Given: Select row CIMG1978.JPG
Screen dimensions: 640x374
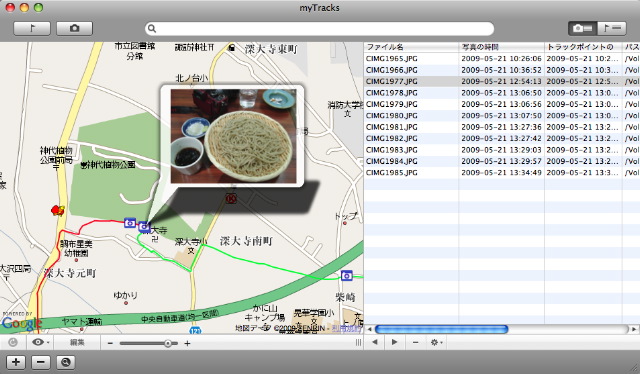Looking at the screenshot, I should pyautogui.click(x=502, y=93).
